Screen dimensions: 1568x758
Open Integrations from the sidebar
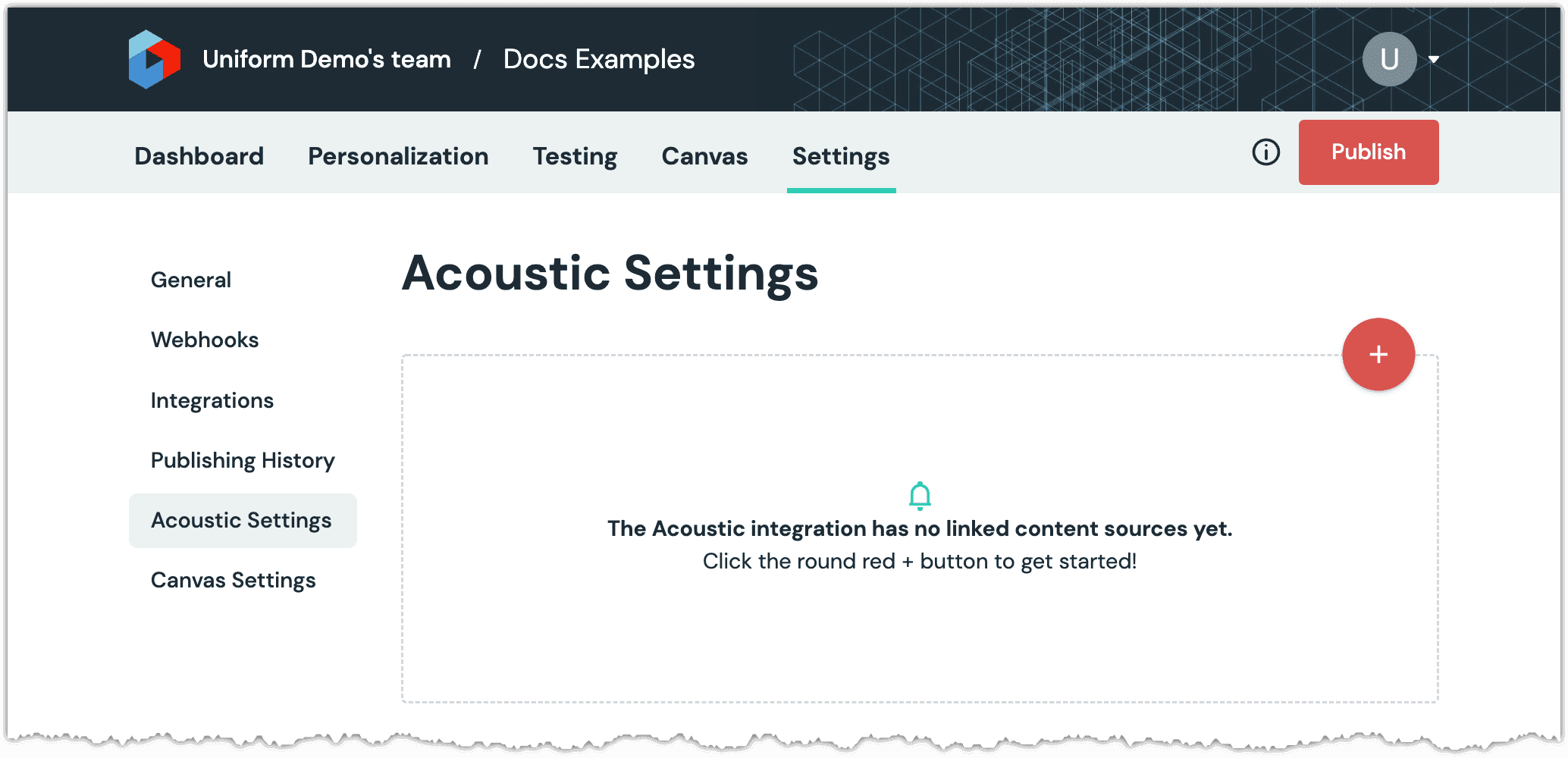click(212, 400)
